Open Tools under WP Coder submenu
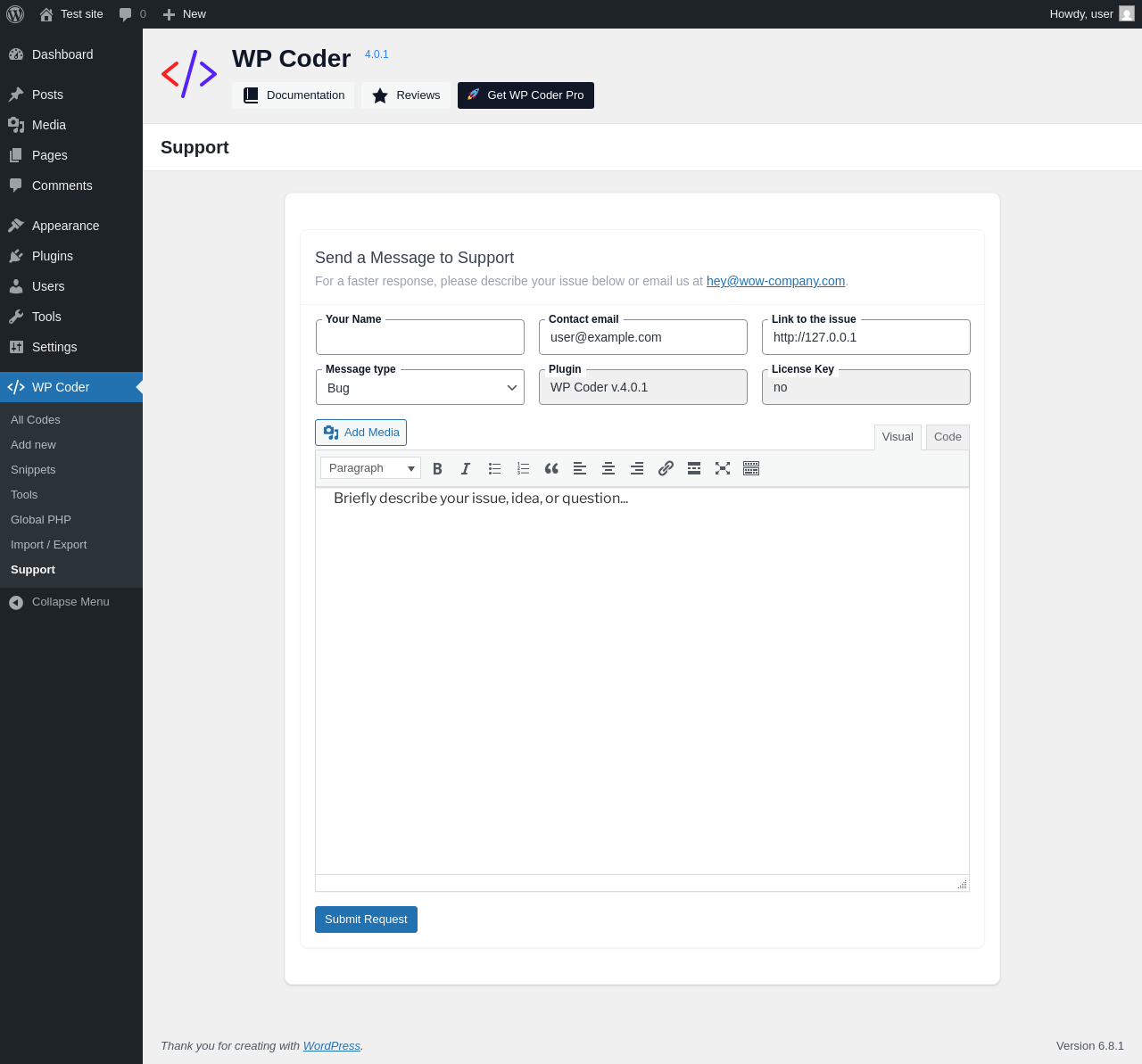The image size is (1142, 1064). coord(71,495)
